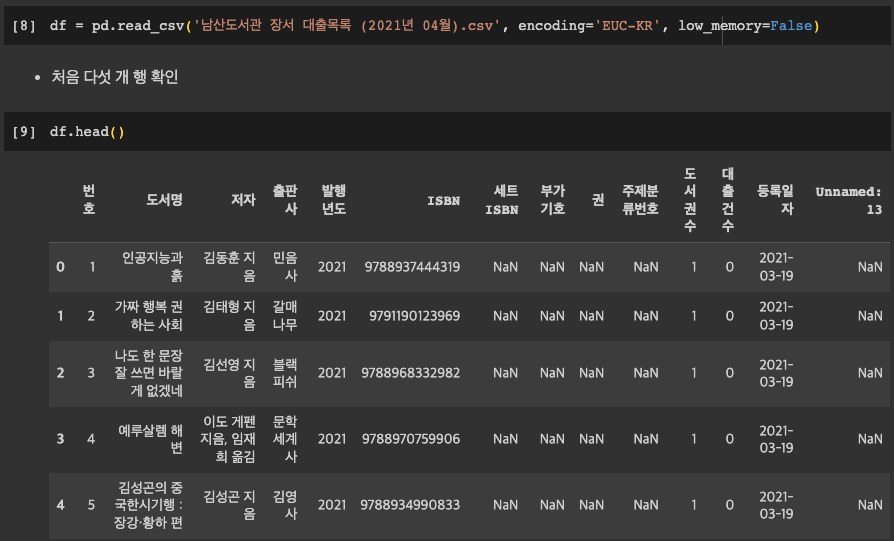The width and height of the screenshot is (894, 541).
Task: Click publisher cell 블랙피쉬
Action: (x=285, y=373)
